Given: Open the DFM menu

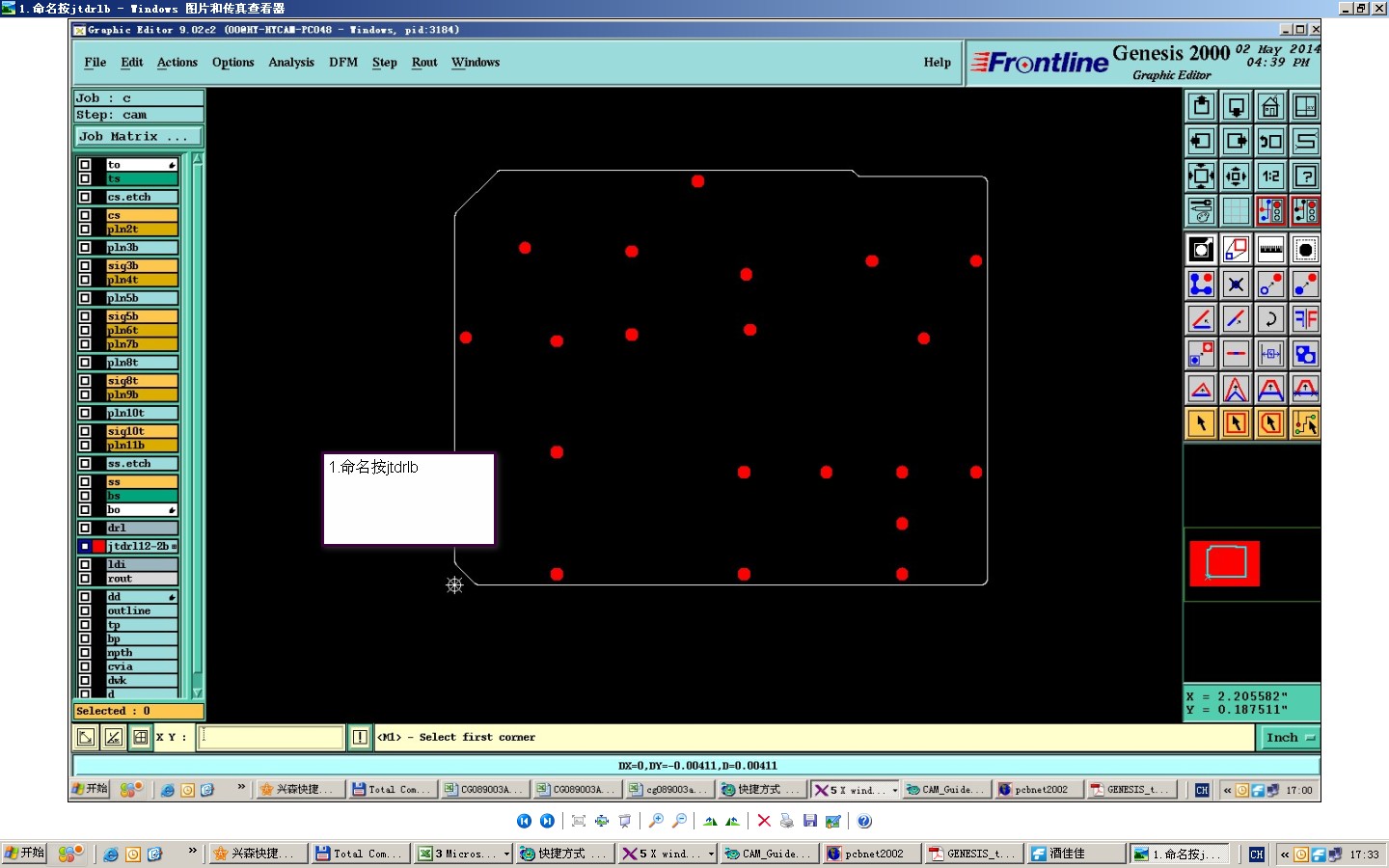Looking at the screenshot, I should point(343,63).
